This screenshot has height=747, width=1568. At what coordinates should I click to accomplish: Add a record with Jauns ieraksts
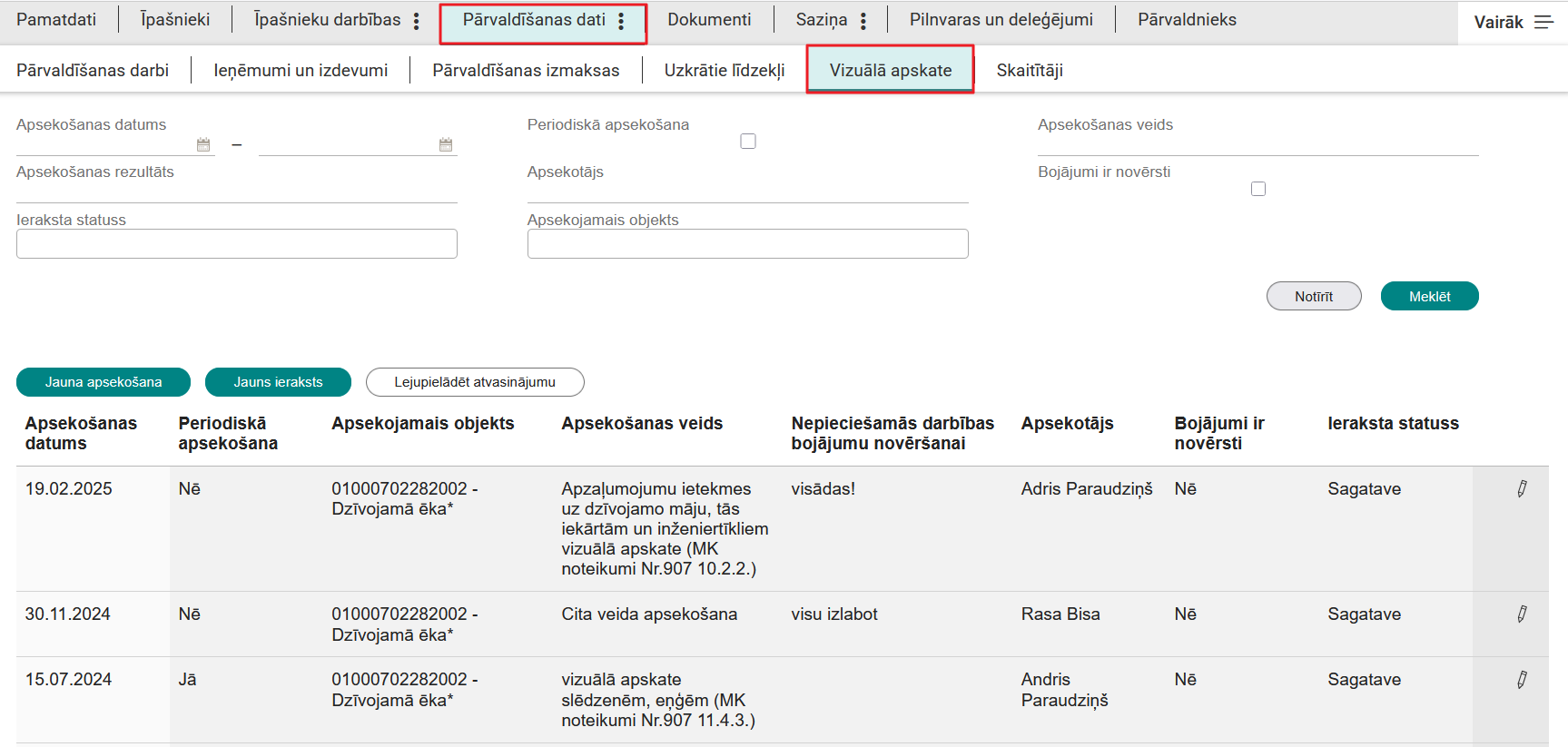tap(278, 382)
